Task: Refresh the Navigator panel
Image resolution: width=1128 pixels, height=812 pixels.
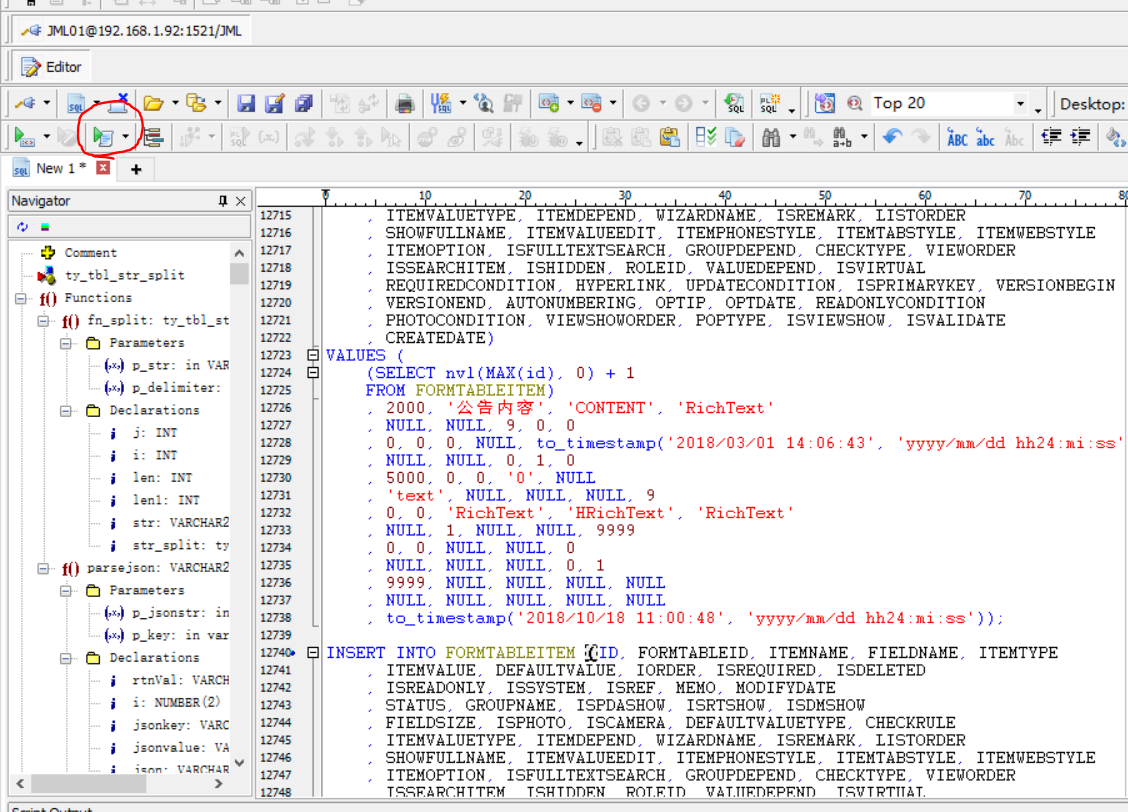Action: coord(22,227)
